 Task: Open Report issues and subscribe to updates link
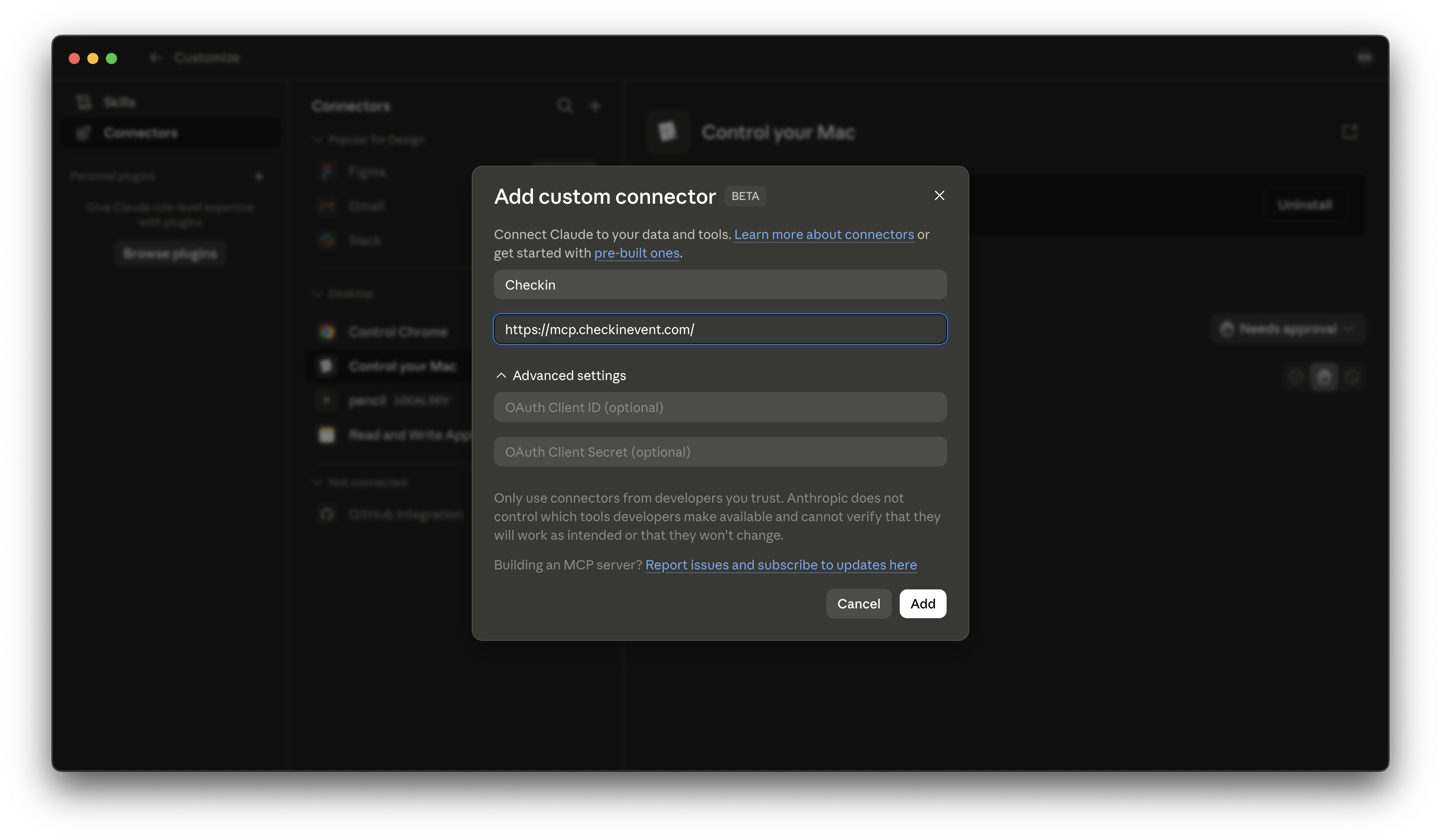pos(780,565)
